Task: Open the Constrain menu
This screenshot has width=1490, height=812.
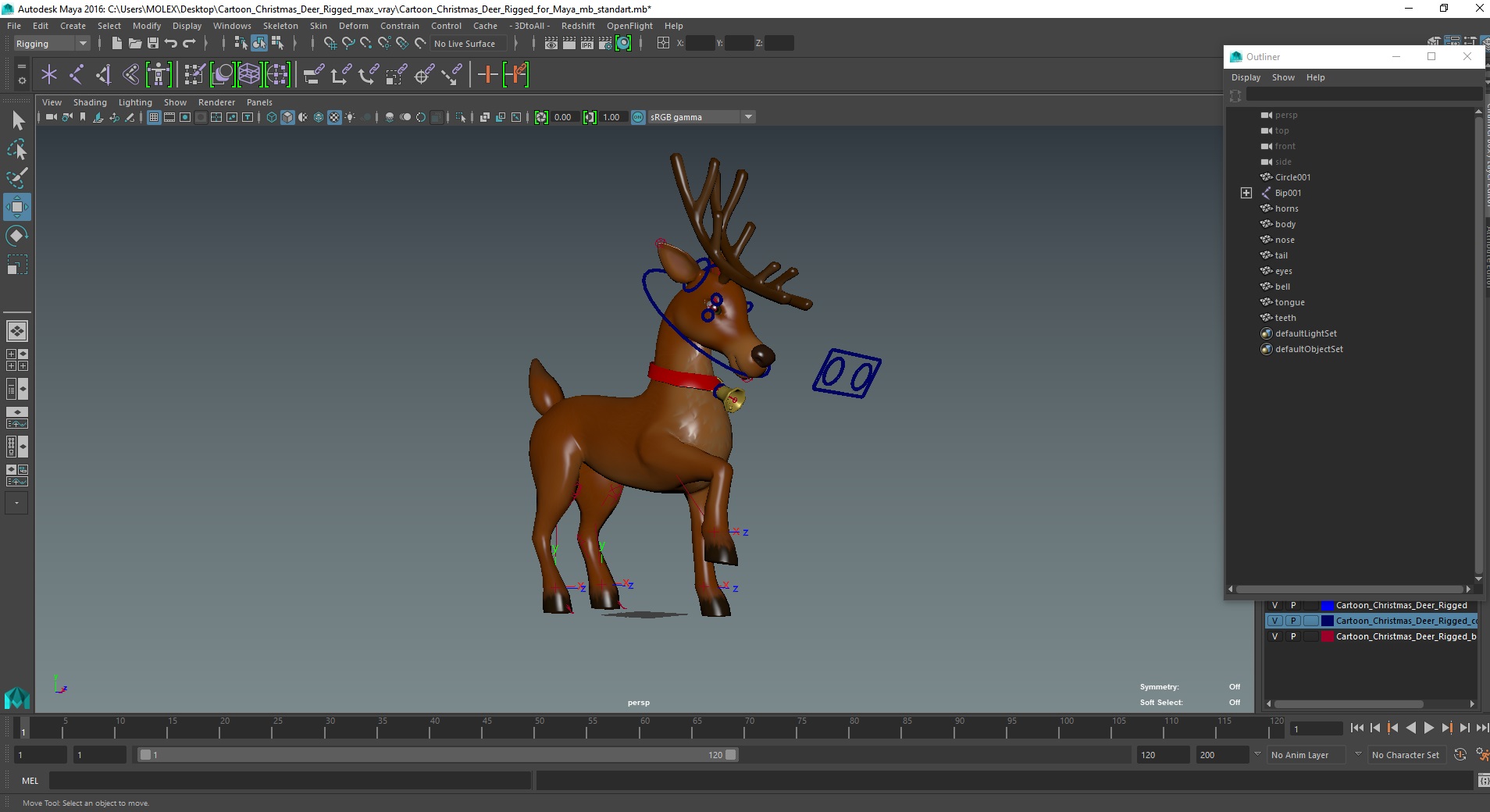Action: (x=399, y=26)
